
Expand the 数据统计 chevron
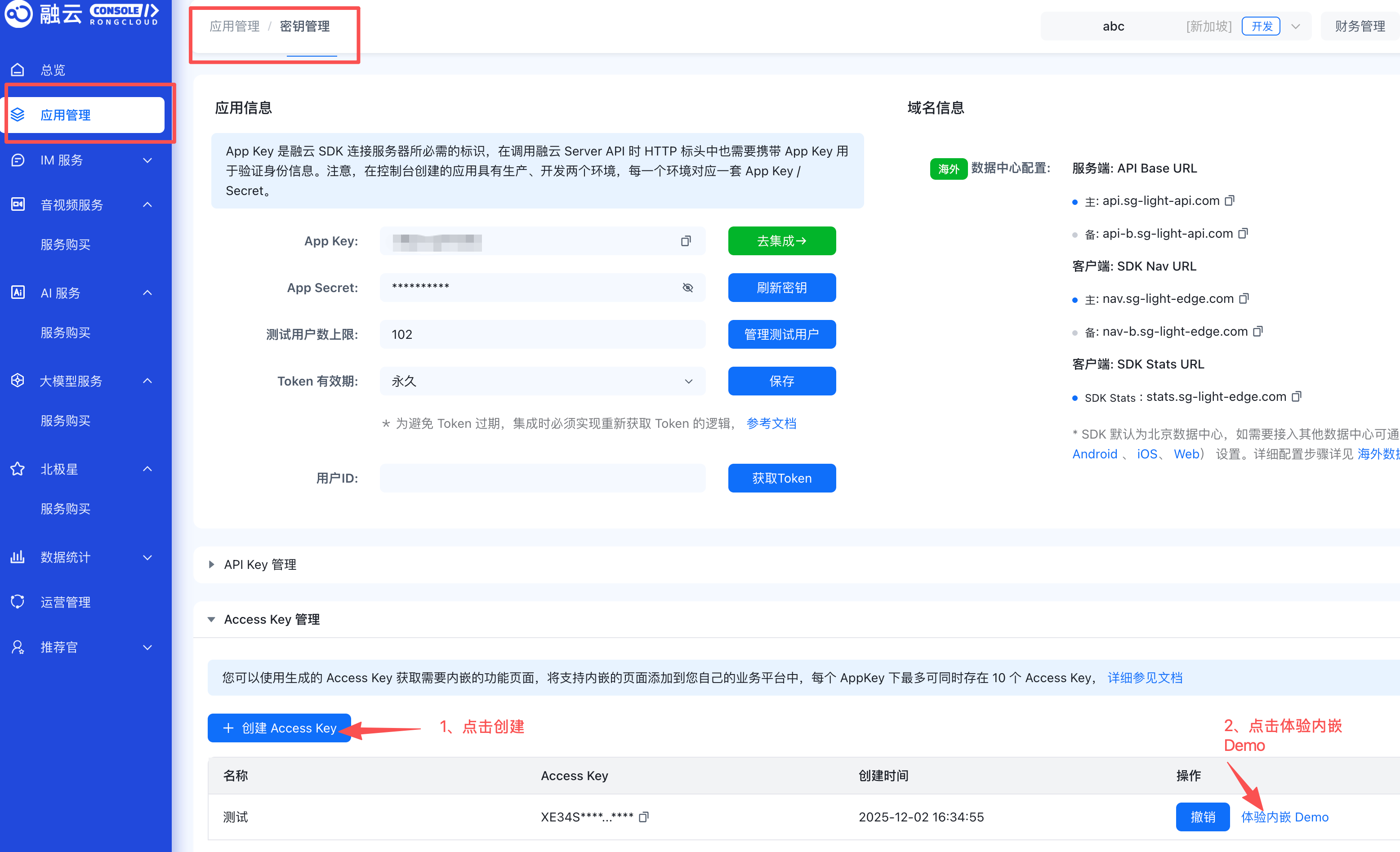click(148, 557)
